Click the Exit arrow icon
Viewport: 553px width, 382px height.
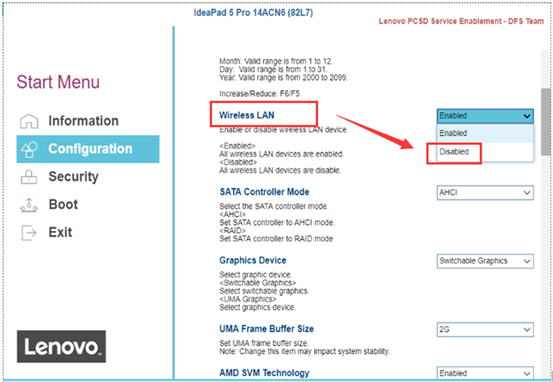[29, 232]
